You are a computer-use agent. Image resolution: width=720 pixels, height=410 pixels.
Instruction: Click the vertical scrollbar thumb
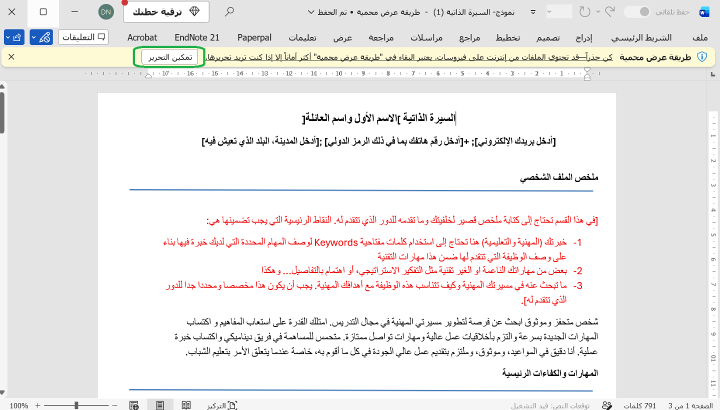point(2,112)
